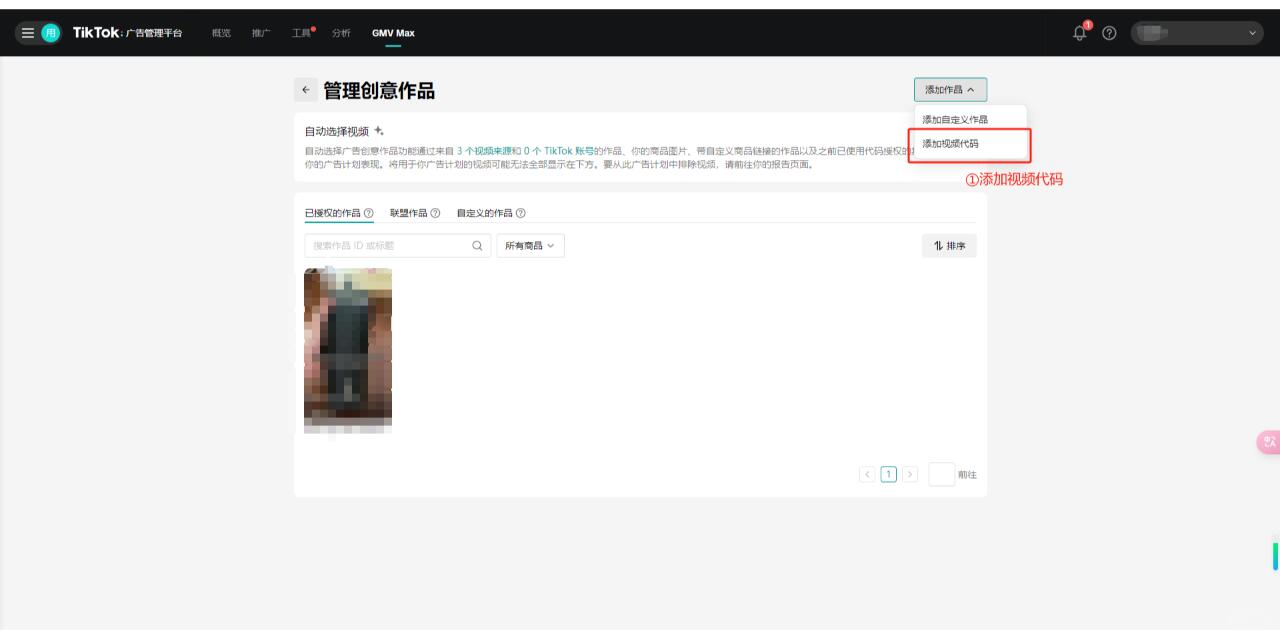Go back using the arrow beside 管理创意作品
1280x640 pixels.
click(306, 90)
